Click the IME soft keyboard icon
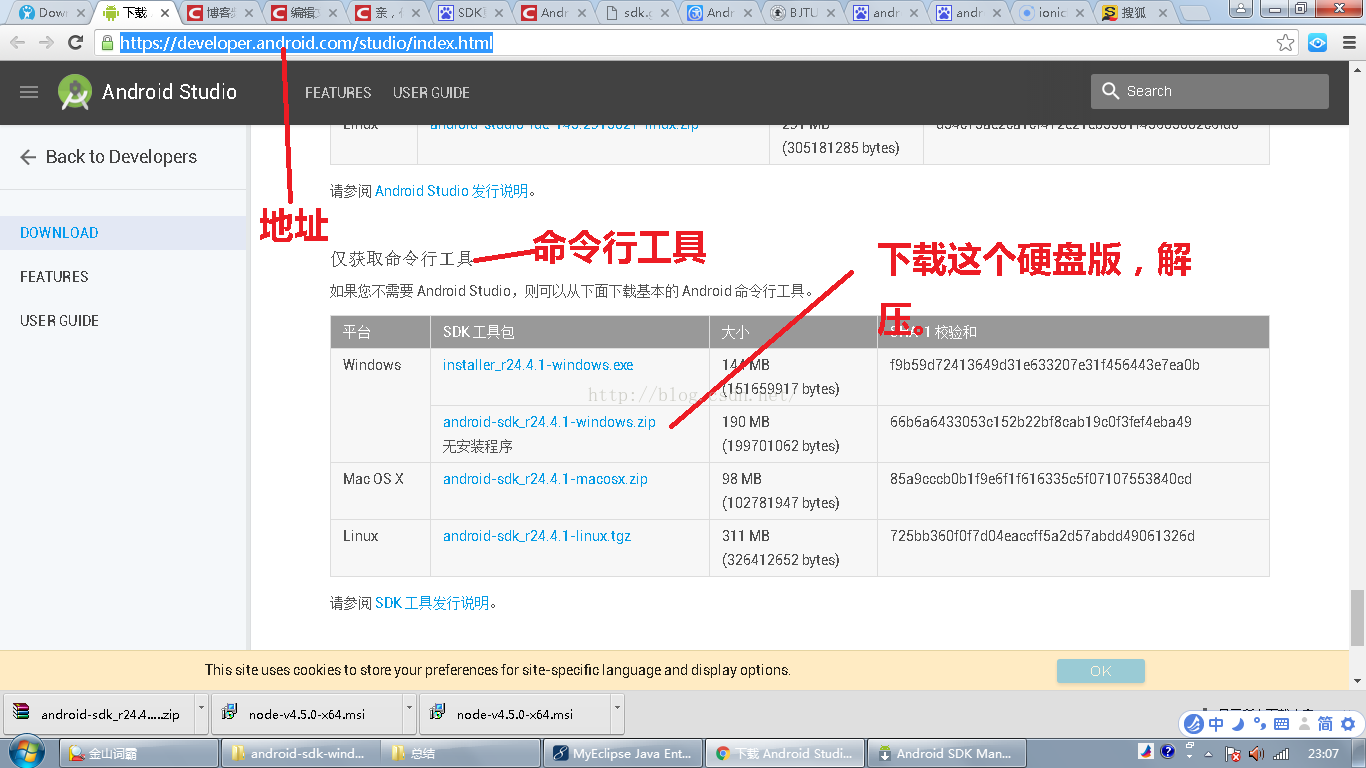The width and height of the screenshot is (1366, 768). pyautogui.click(x=1281, y=723)
